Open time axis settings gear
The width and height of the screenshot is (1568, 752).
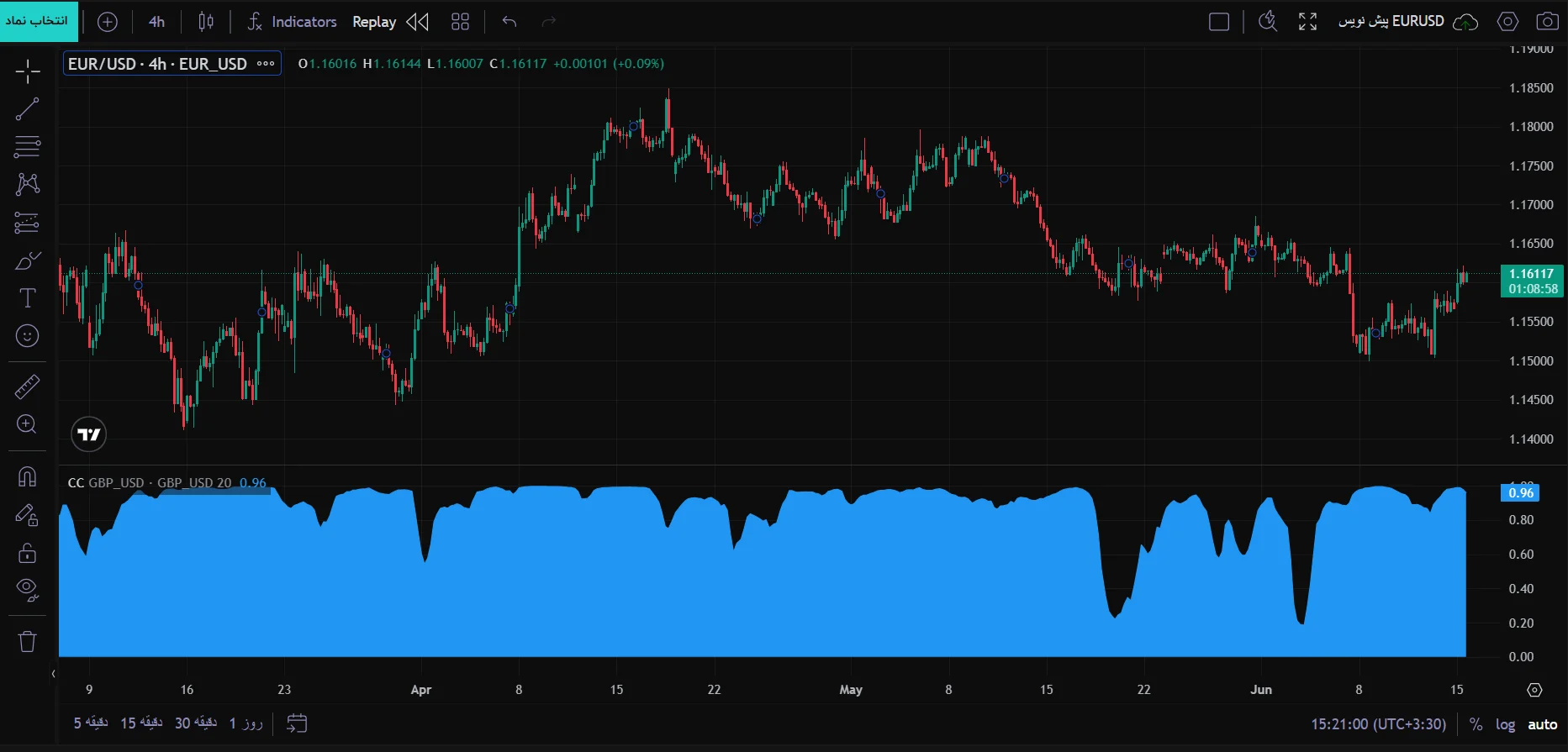[x=1534, y=690]
